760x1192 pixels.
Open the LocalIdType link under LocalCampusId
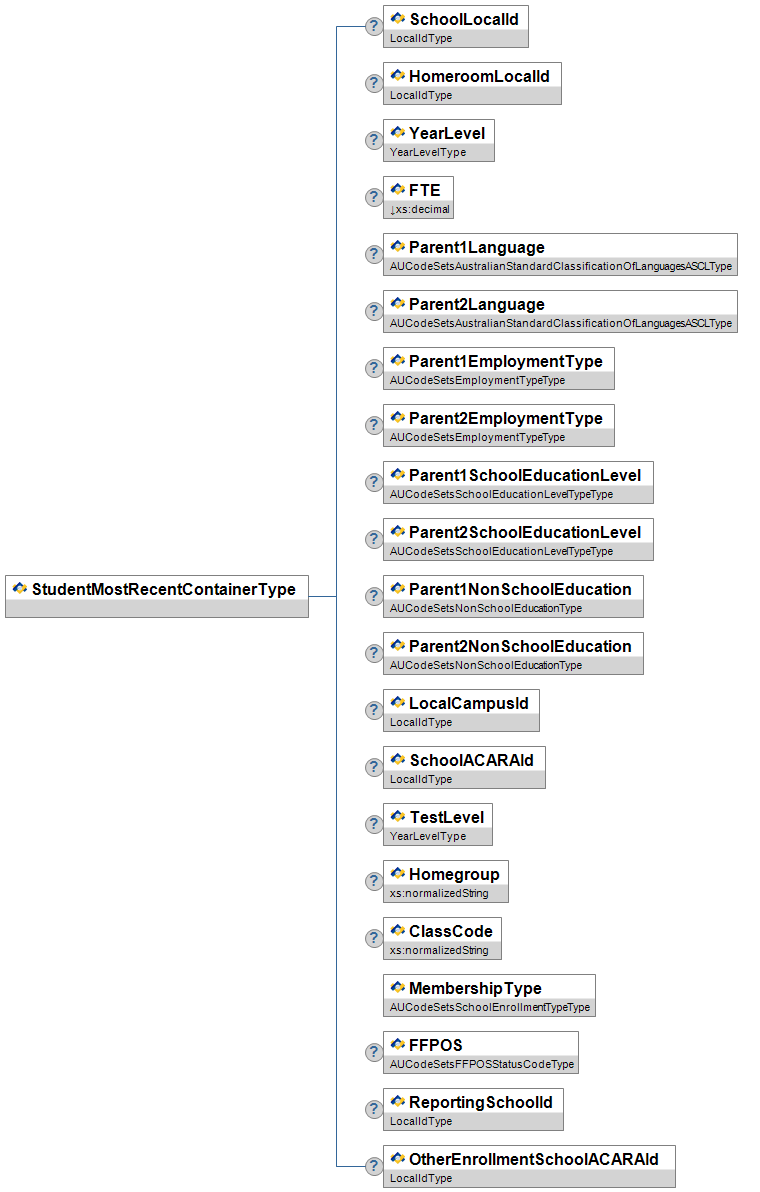point(421,722)
